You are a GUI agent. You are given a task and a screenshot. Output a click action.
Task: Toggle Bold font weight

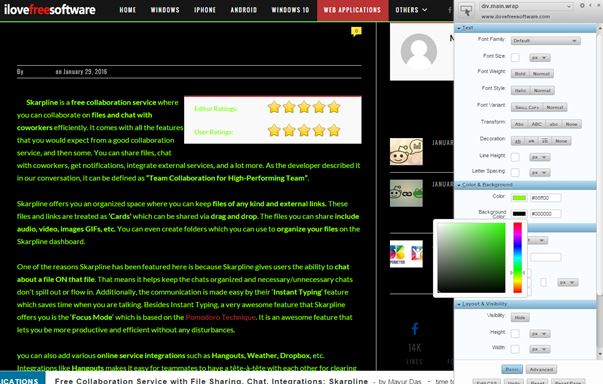coord(520,74)
